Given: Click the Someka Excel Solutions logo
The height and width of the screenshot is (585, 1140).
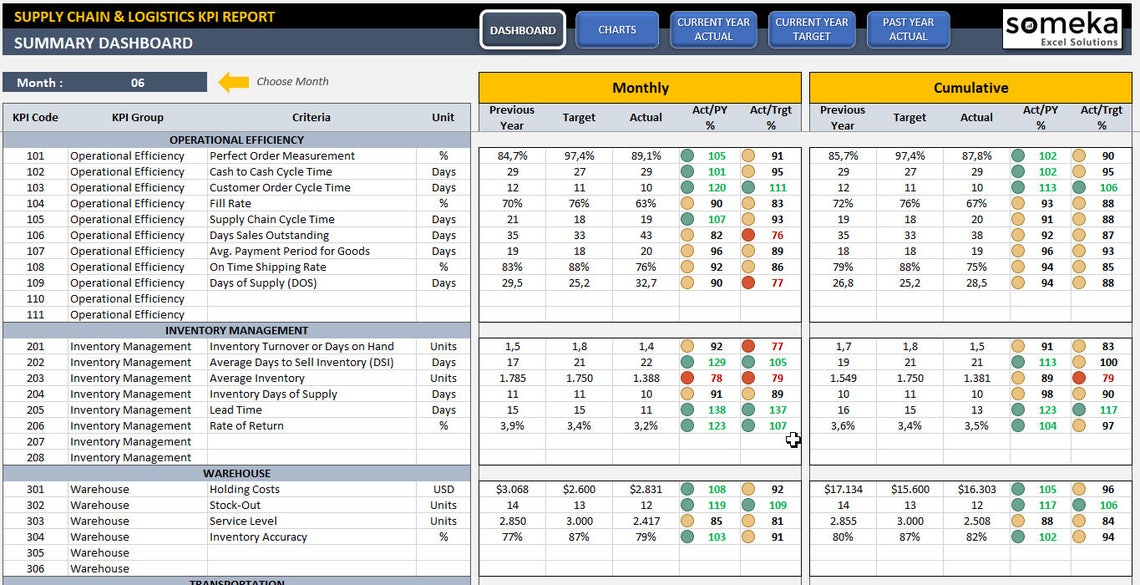Looking at the screenshot, I should [x=1061, y=29].
